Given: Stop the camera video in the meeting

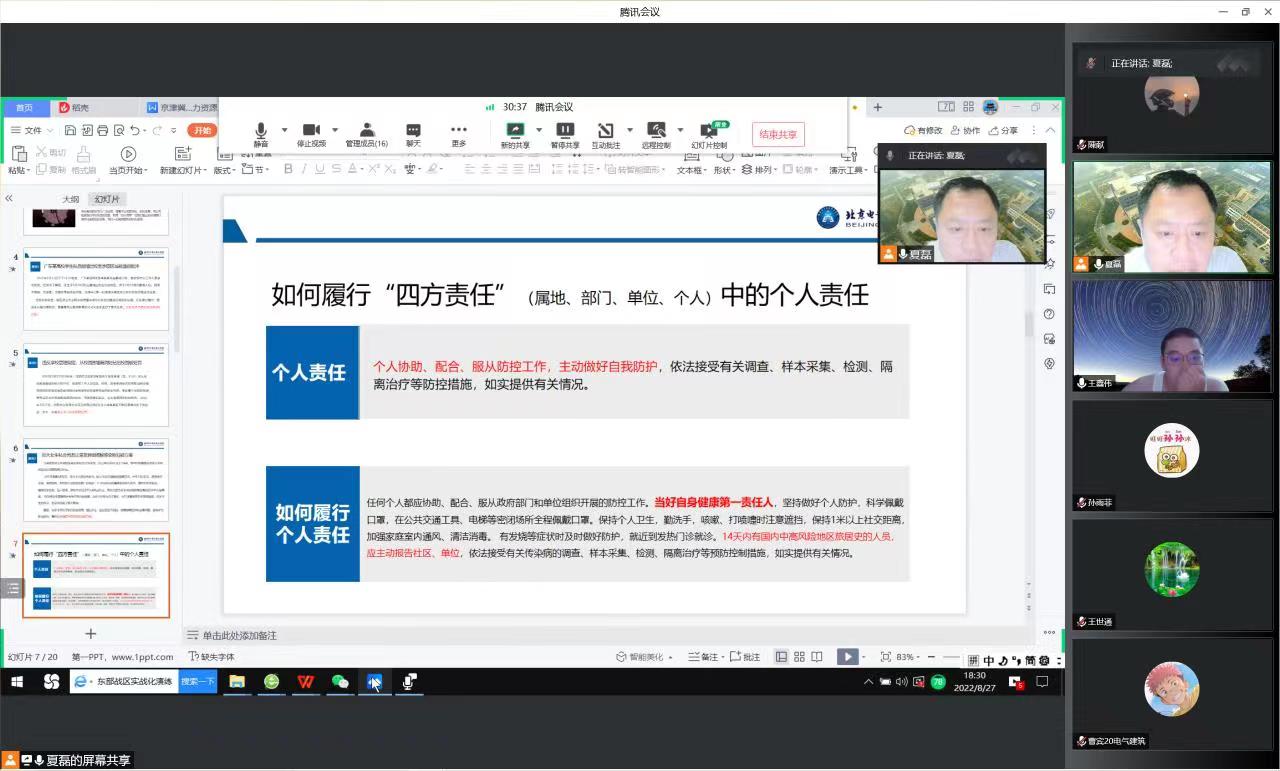Looking at the screenshot, I should point(311,130).
